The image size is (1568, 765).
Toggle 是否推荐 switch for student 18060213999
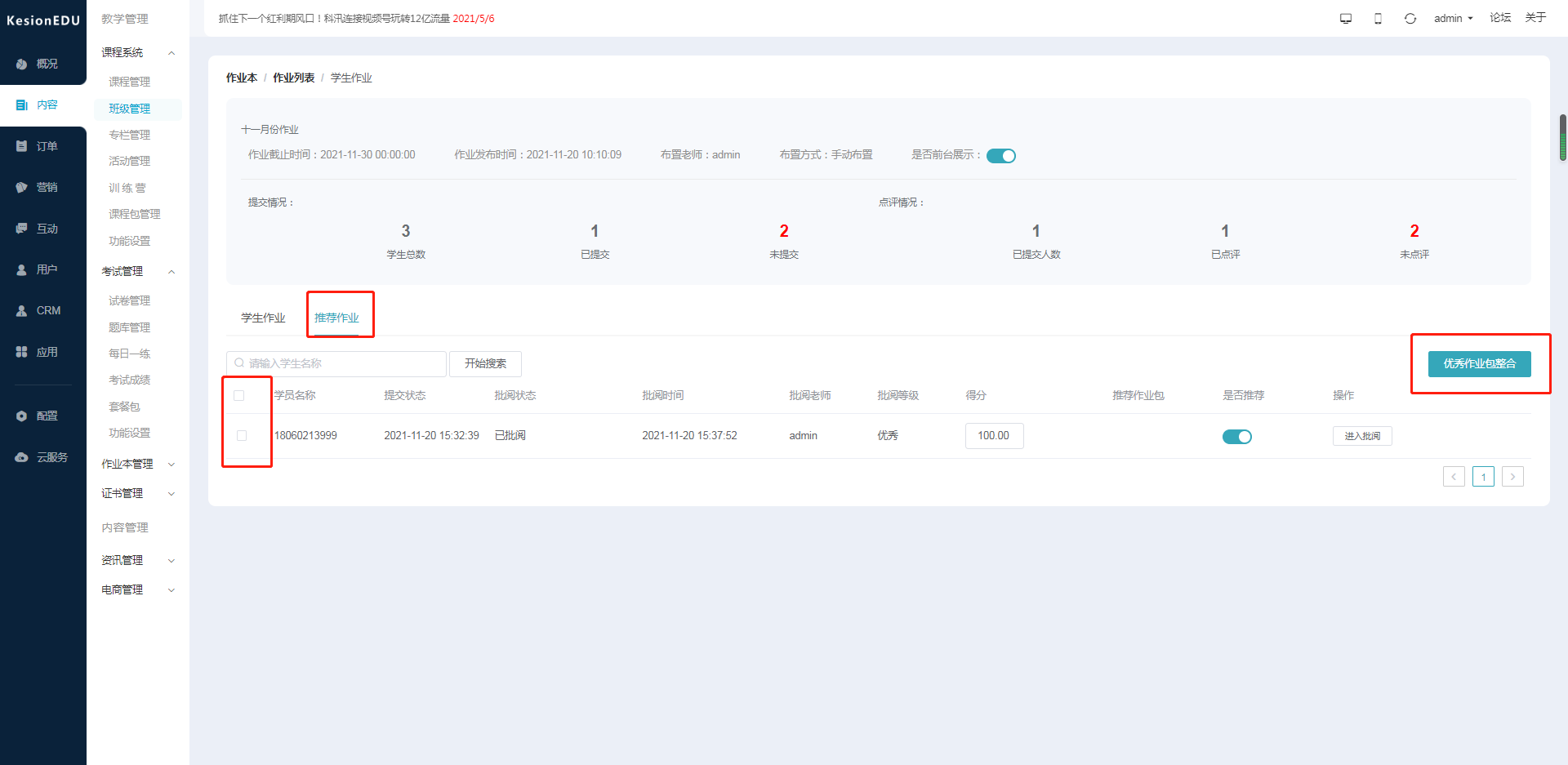click(1237, 437)
